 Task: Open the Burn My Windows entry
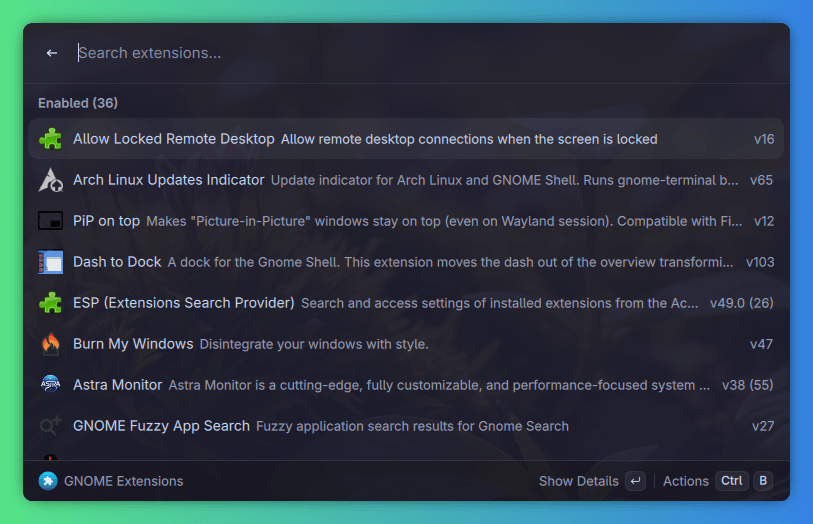406,344
